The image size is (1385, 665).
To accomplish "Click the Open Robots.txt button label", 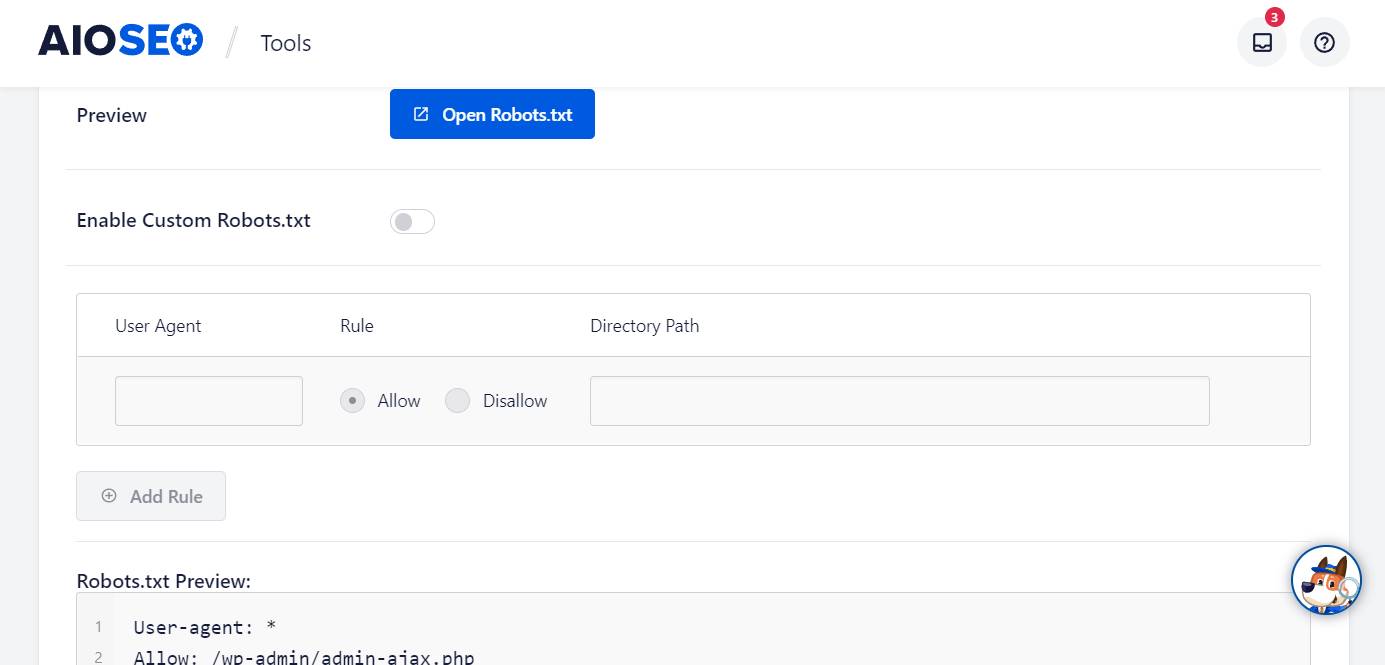I will coord(507,115).
